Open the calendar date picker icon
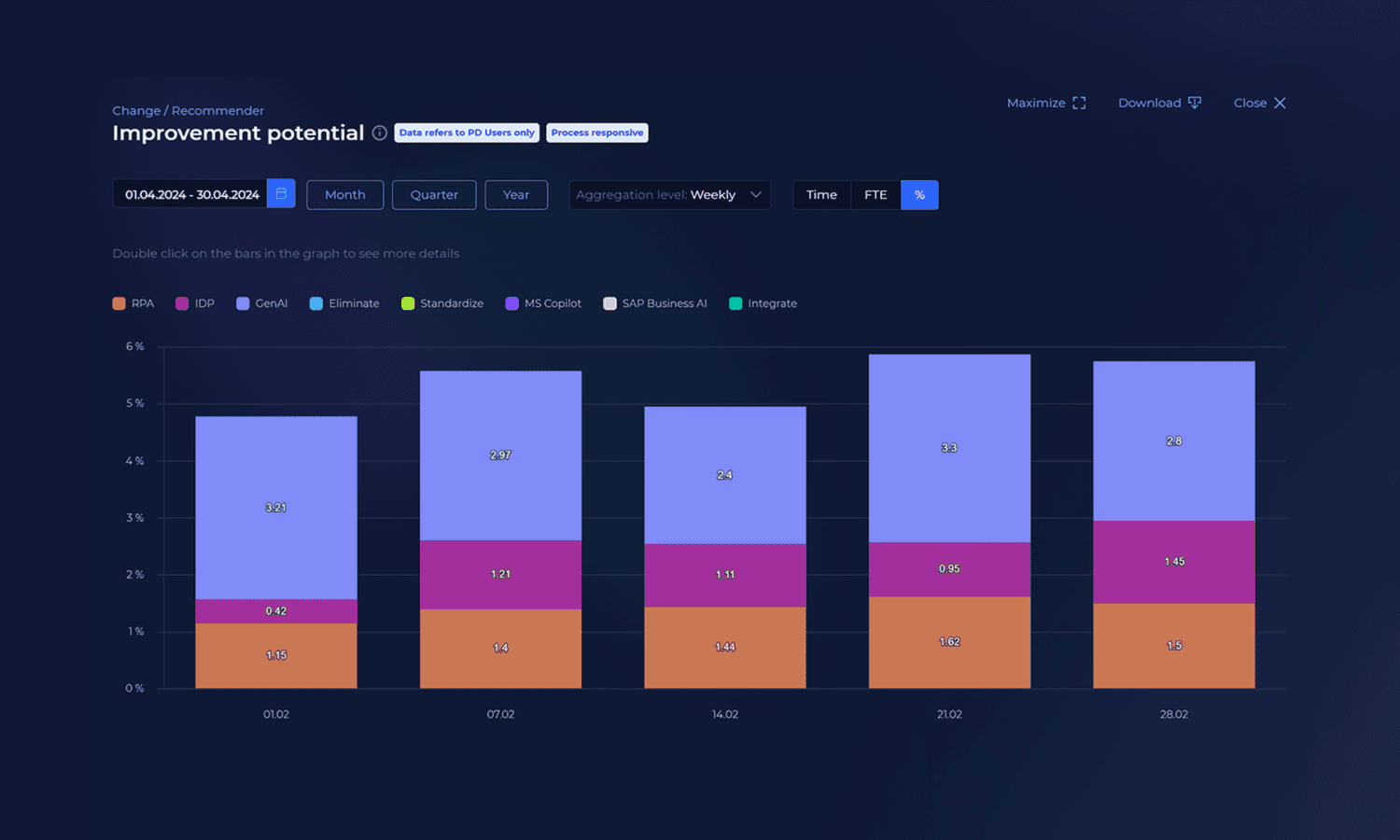 point(281,193)
